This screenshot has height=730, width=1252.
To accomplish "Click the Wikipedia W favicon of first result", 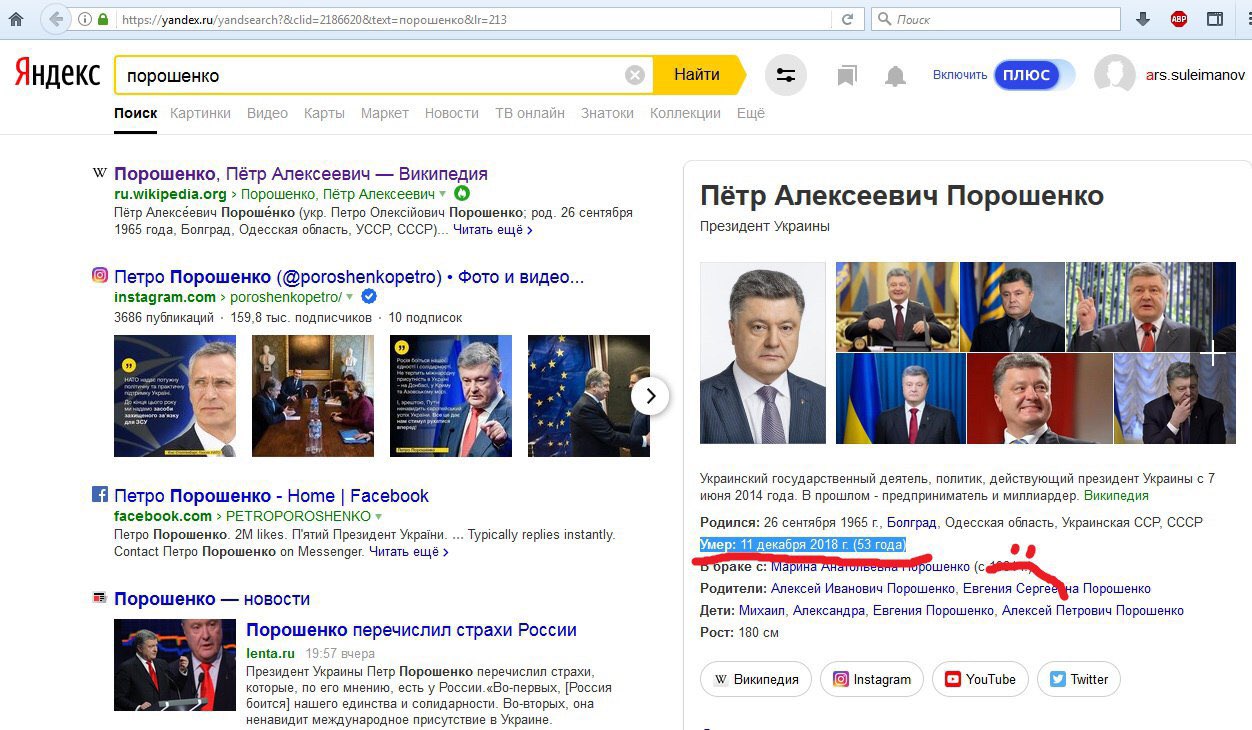I will [99, 174].
